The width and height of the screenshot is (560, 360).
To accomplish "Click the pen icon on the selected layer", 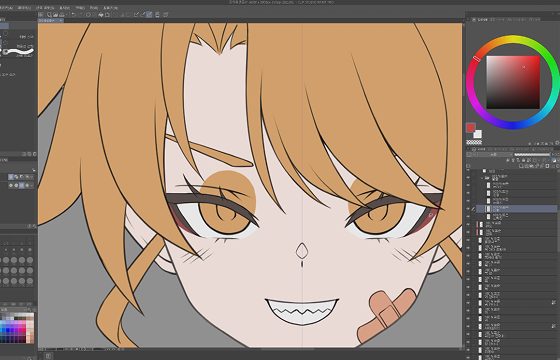I will [474, 209].
